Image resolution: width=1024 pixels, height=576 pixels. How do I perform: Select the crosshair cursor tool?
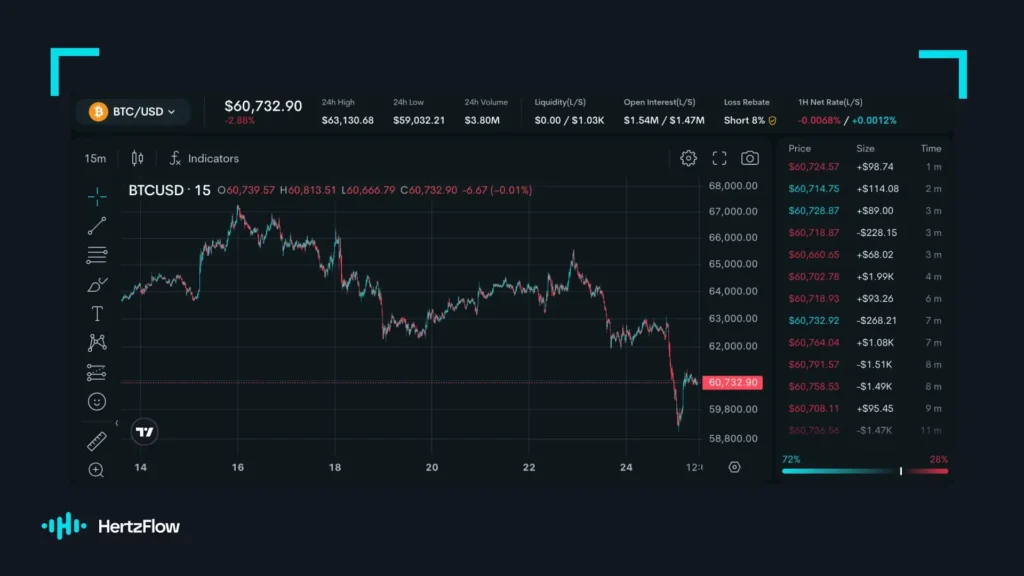tap(97, 196)
